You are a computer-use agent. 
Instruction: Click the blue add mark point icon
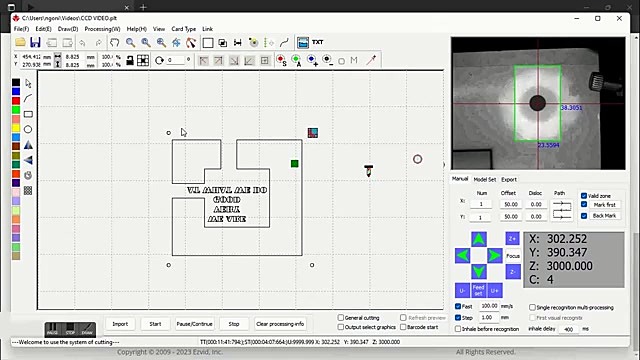point(312,60)
